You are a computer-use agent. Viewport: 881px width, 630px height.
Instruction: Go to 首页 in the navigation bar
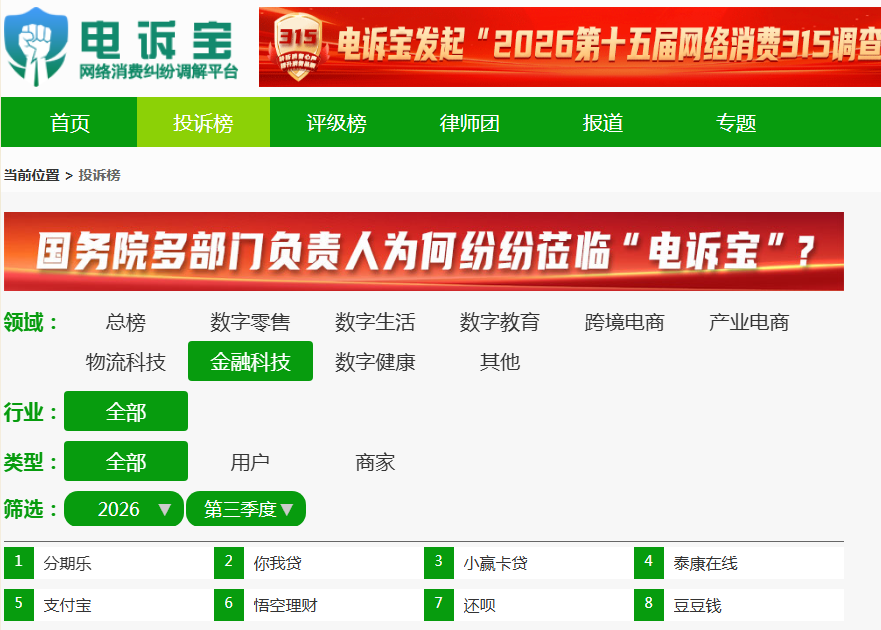tap(70, 123)
